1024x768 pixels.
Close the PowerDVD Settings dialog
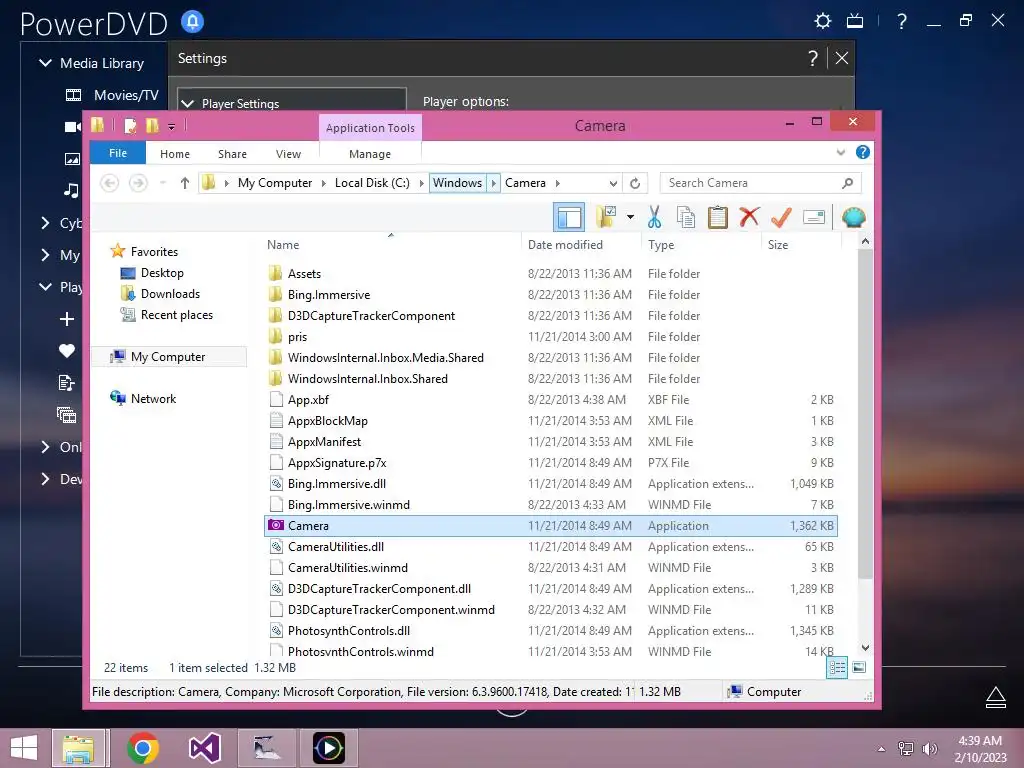point(842,58)
